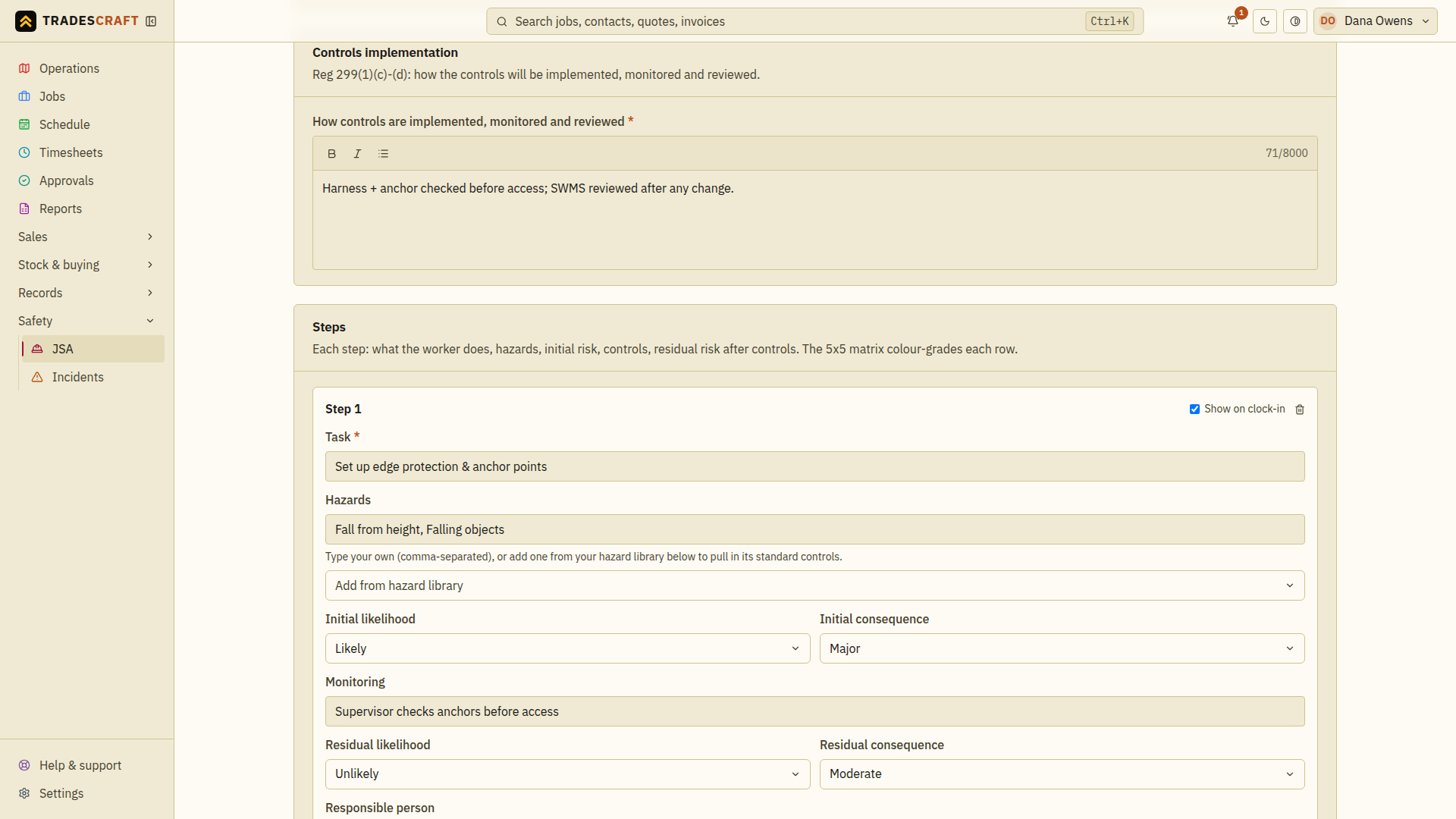Screen dimensions: 1456x819
Task: Edit the Hazards input field
Action: (815, 529)
